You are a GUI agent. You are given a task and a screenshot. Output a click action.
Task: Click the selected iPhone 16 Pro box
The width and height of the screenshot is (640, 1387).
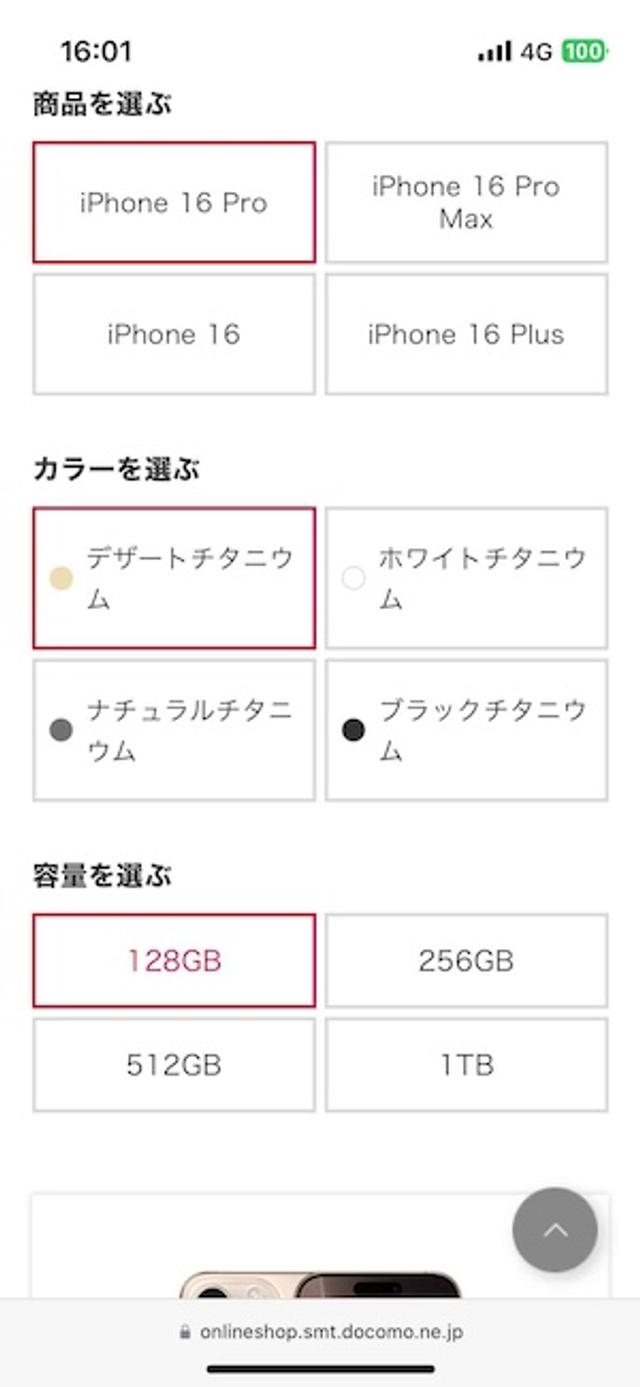(x=174, y=202)
